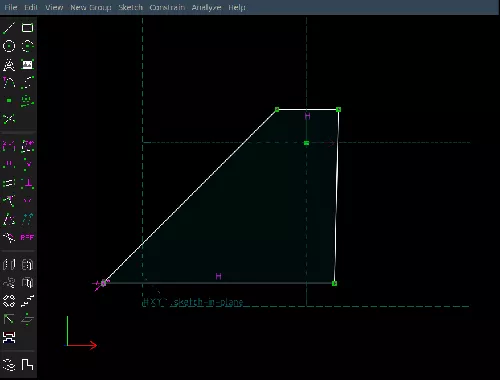Select the H constraint on the top line
Screen dimensions: 500x380
307,116
